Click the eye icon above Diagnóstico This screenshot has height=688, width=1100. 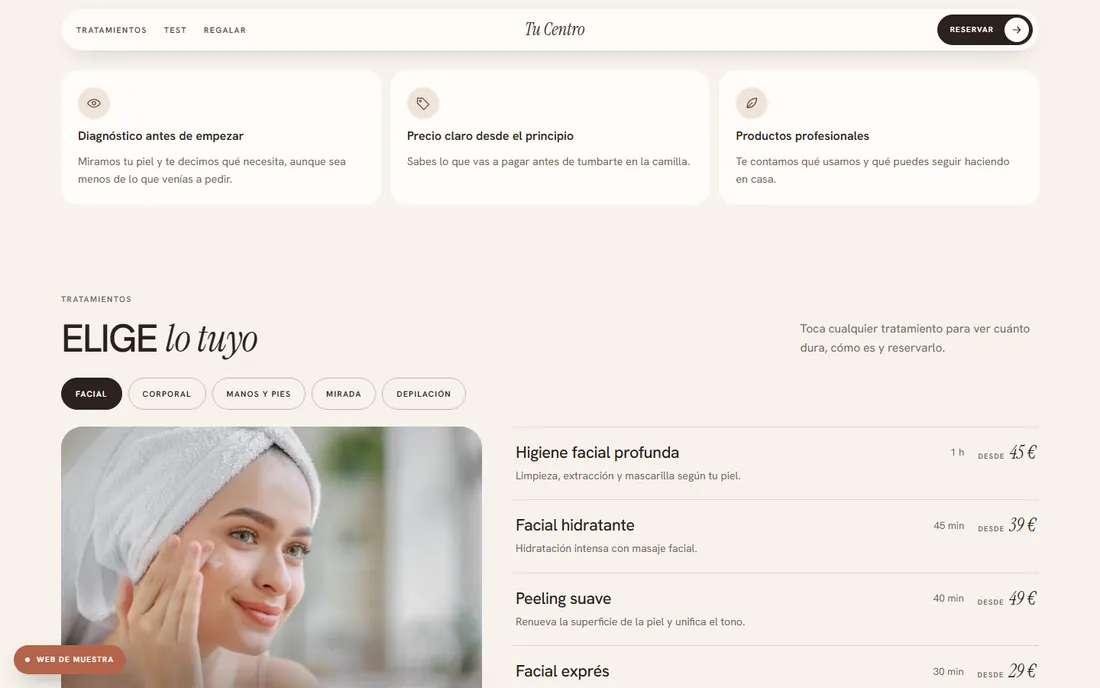point(93,103)
